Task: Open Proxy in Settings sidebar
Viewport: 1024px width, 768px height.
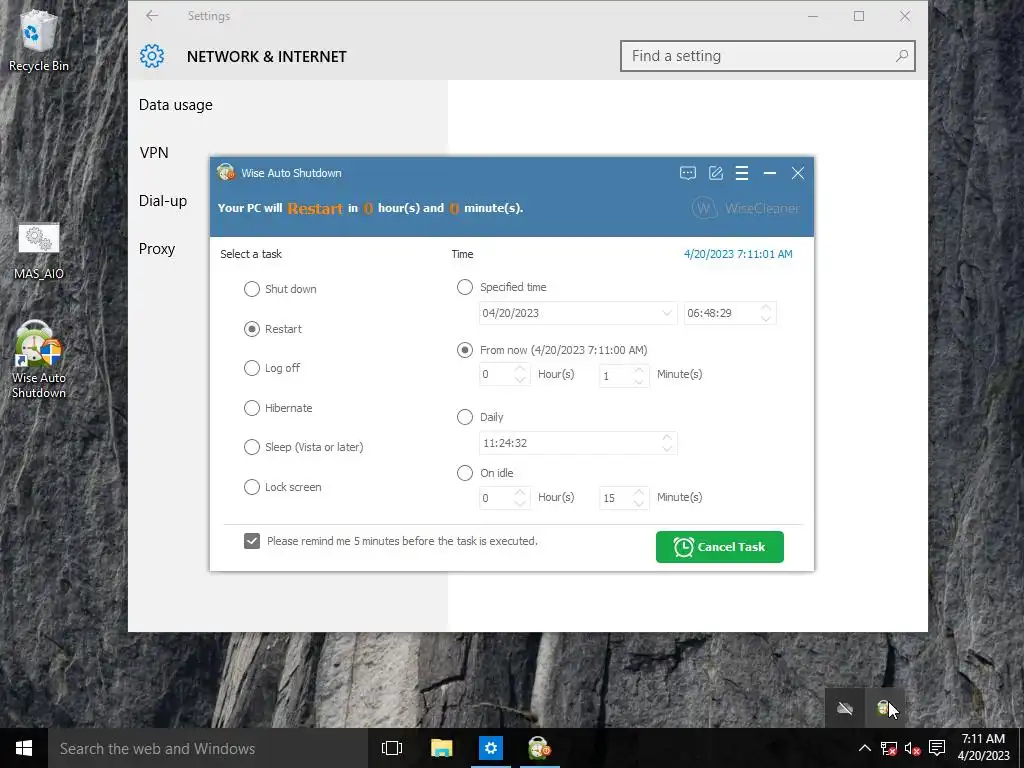Action: (x=157, y=249)
